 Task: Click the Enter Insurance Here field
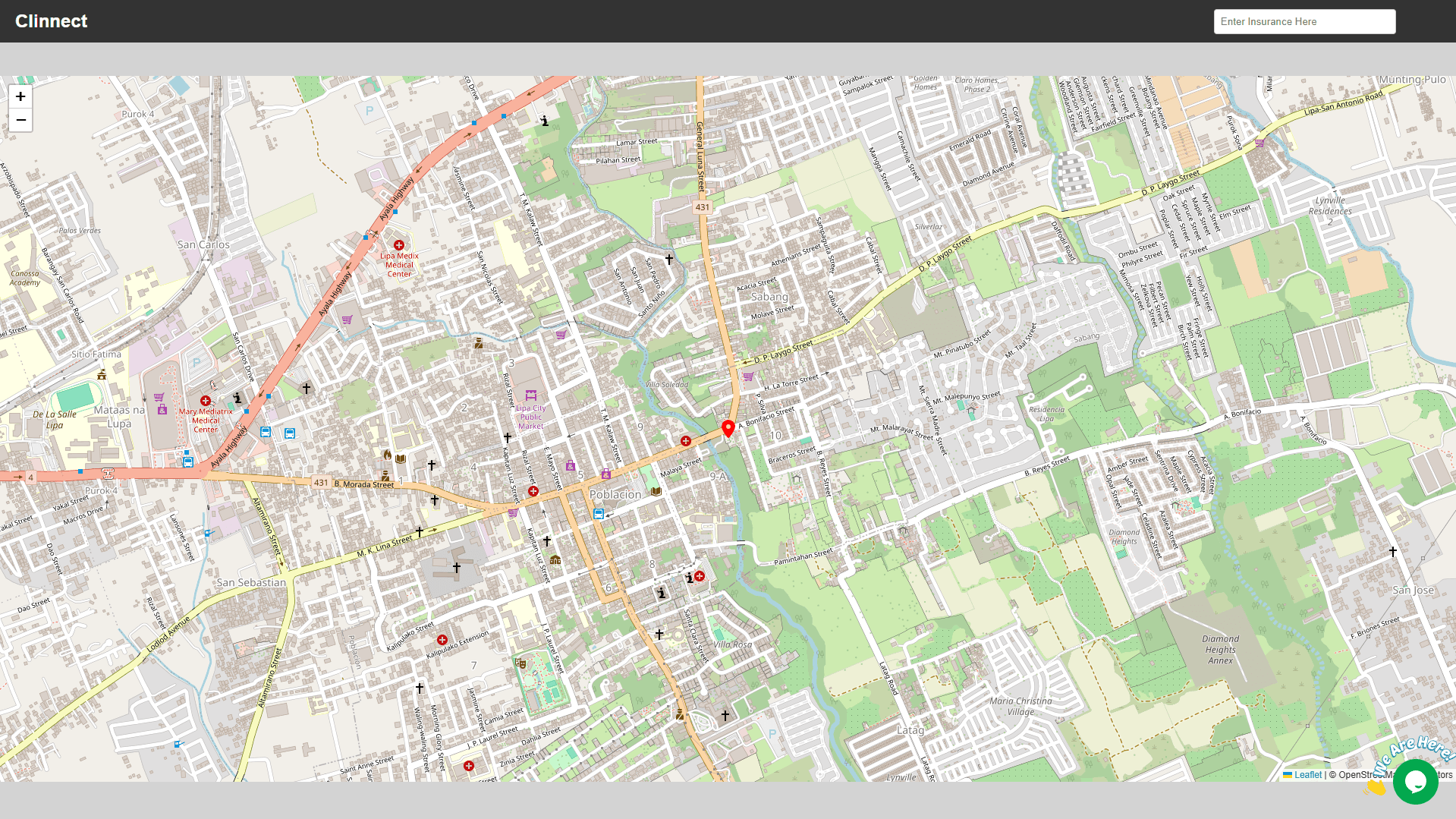pos(1304,21)
